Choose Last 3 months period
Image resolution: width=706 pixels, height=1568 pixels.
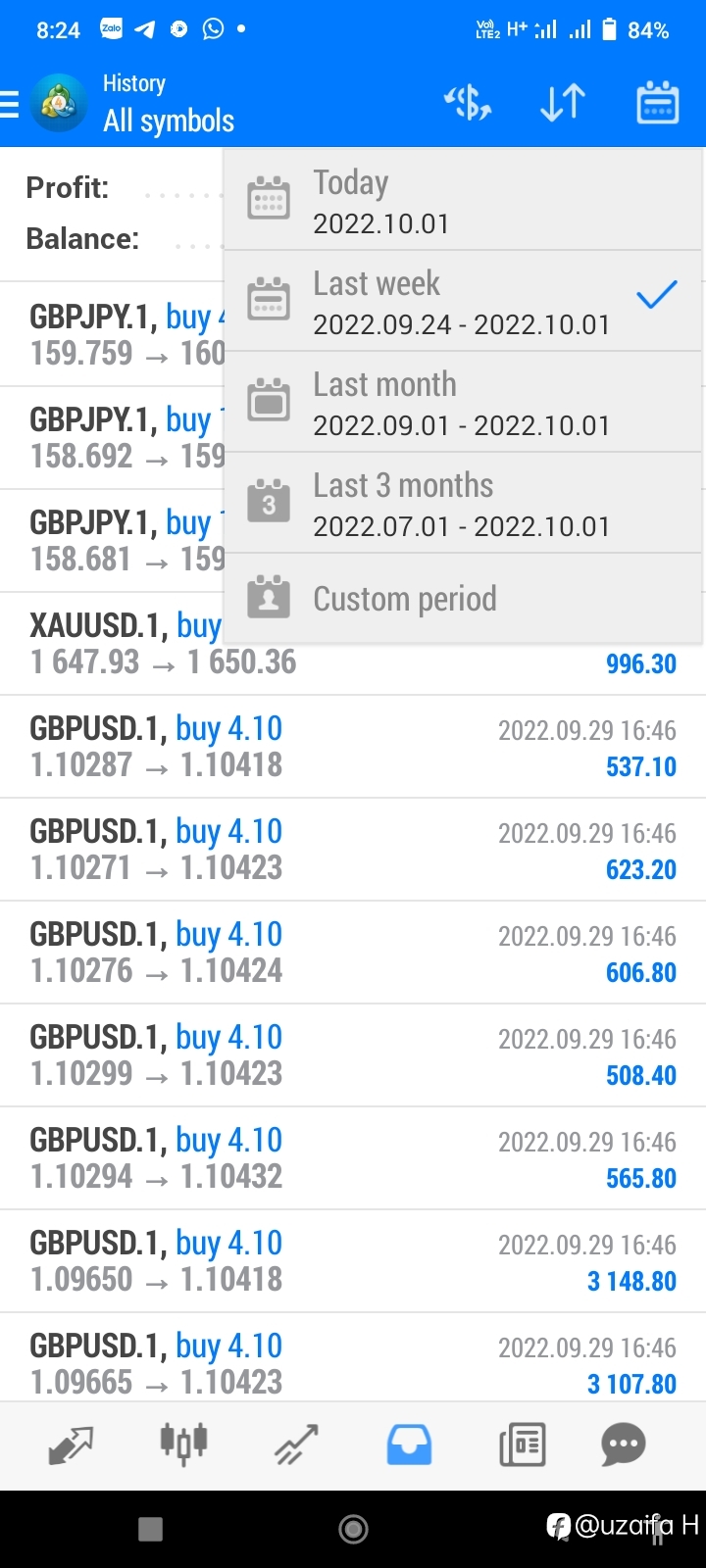click(463, 503)
